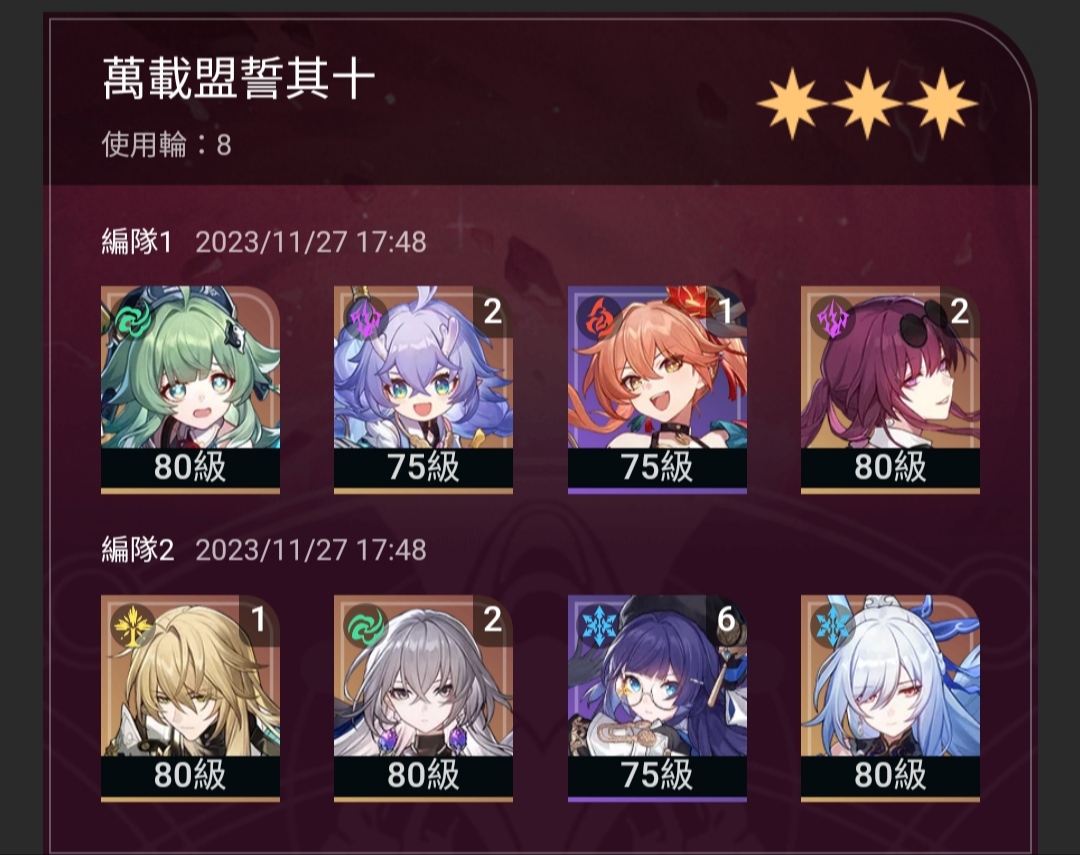
Task: Select the blond Luocha character portrait
Action: [x=190, y=698]
